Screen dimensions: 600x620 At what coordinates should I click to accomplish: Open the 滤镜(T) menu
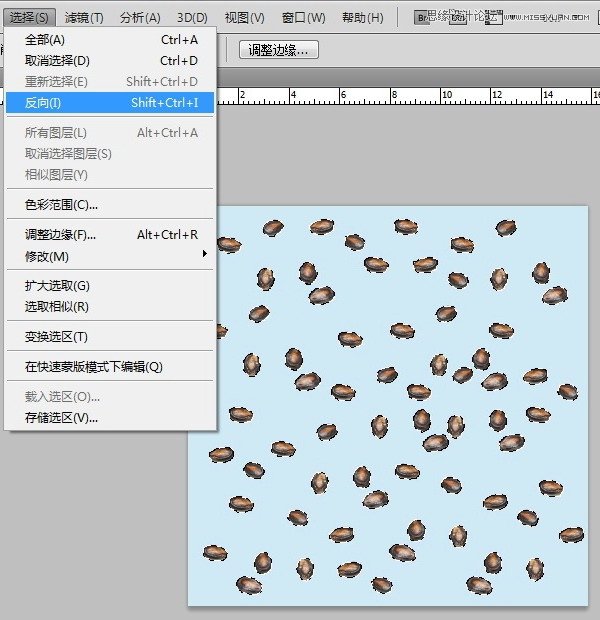point(84,18)
